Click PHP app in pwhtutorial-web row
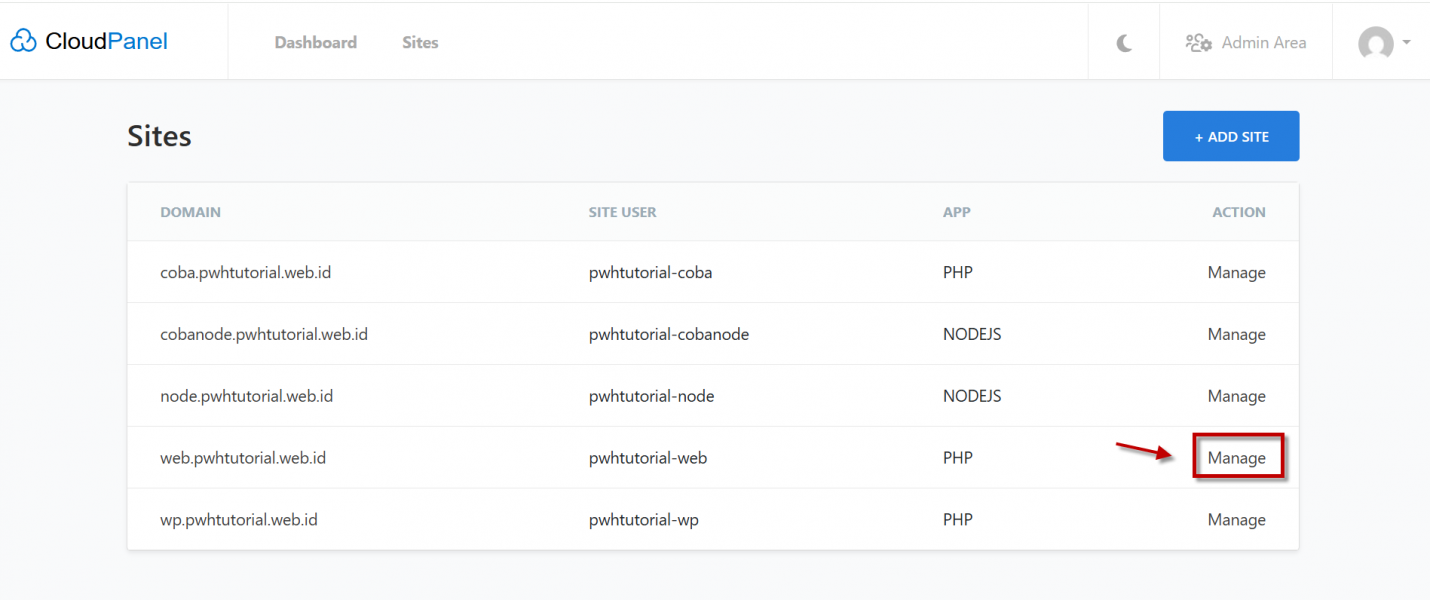The width and height of the screenshot is (1430, 600). [x=958, y=458]
